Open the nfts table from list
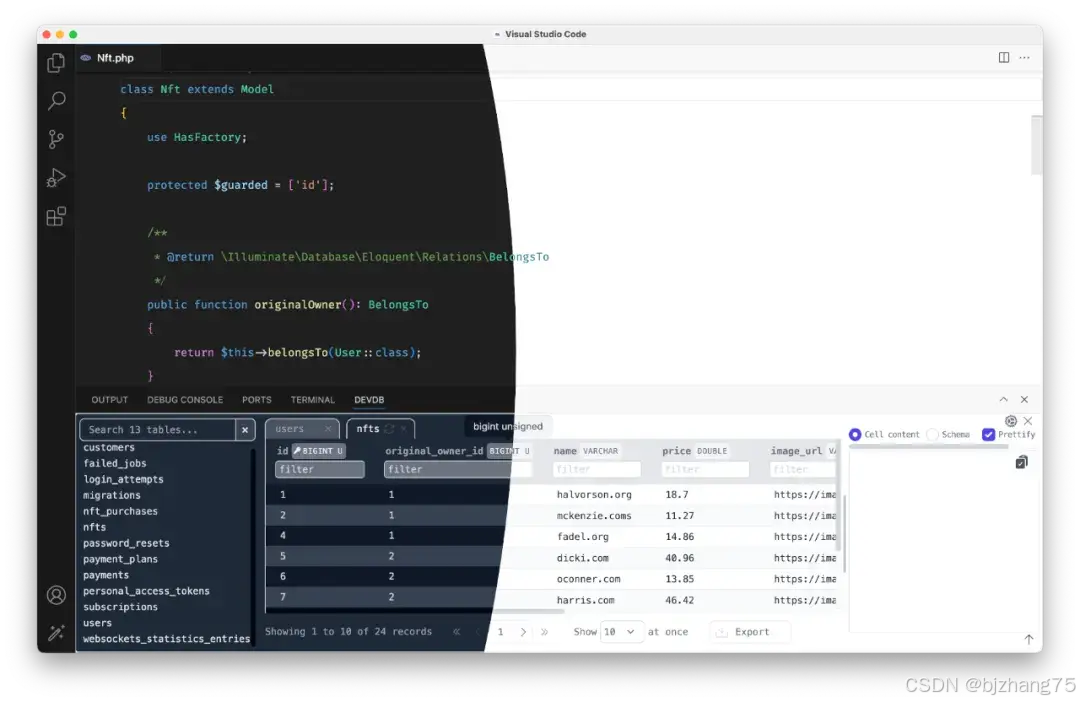 click(x=94, y=527)
